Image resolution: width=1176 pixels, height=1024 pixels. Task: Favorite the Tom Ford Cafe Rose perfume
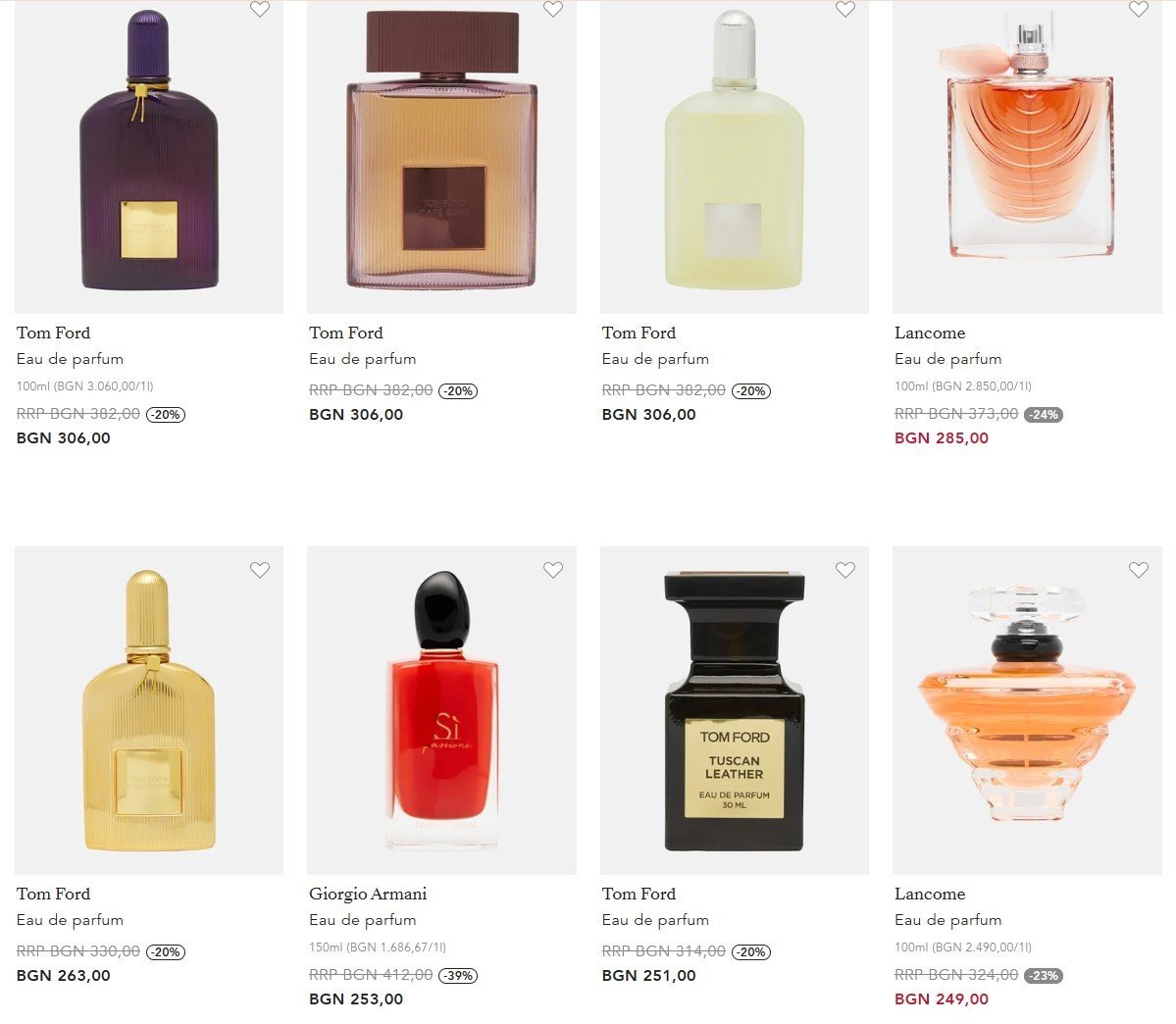tap(553, 9)
